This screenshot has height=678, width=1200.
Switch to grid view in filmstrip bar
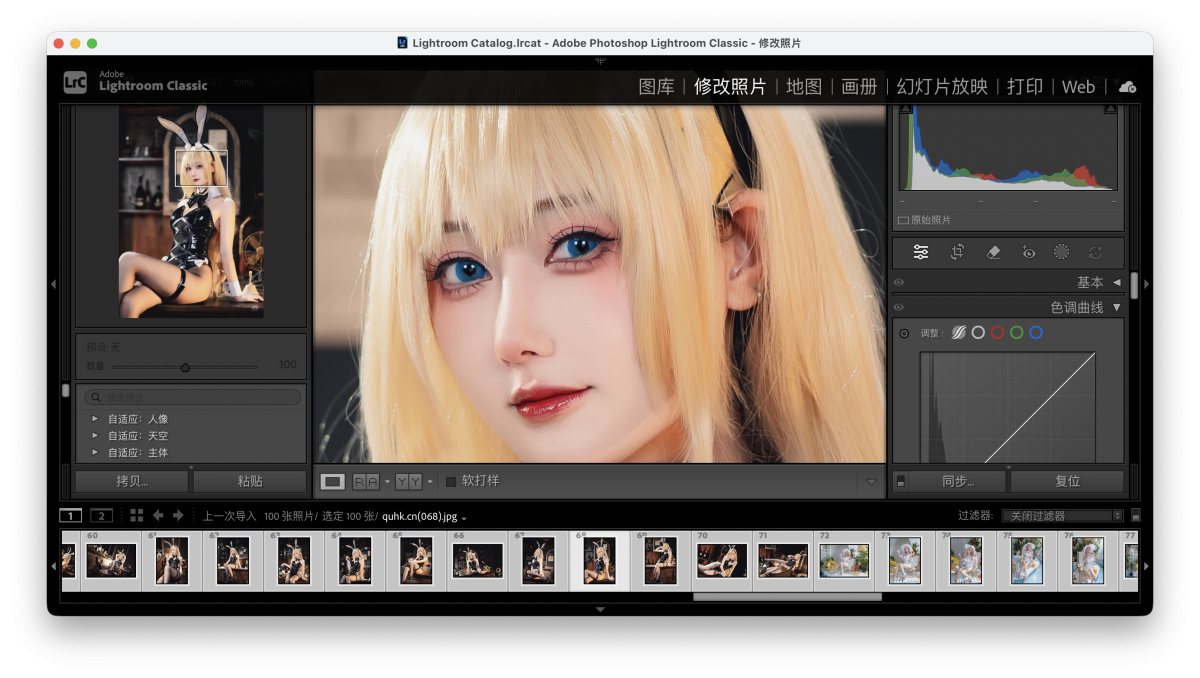tap(137, 515)
